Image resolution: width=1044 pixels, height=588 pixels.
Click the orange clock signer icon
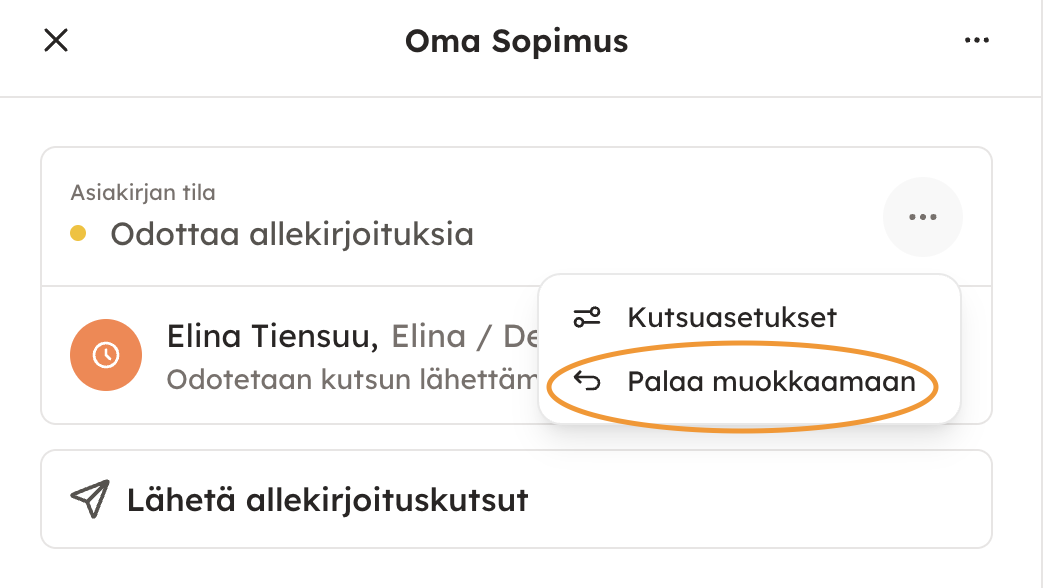point(105,354)
